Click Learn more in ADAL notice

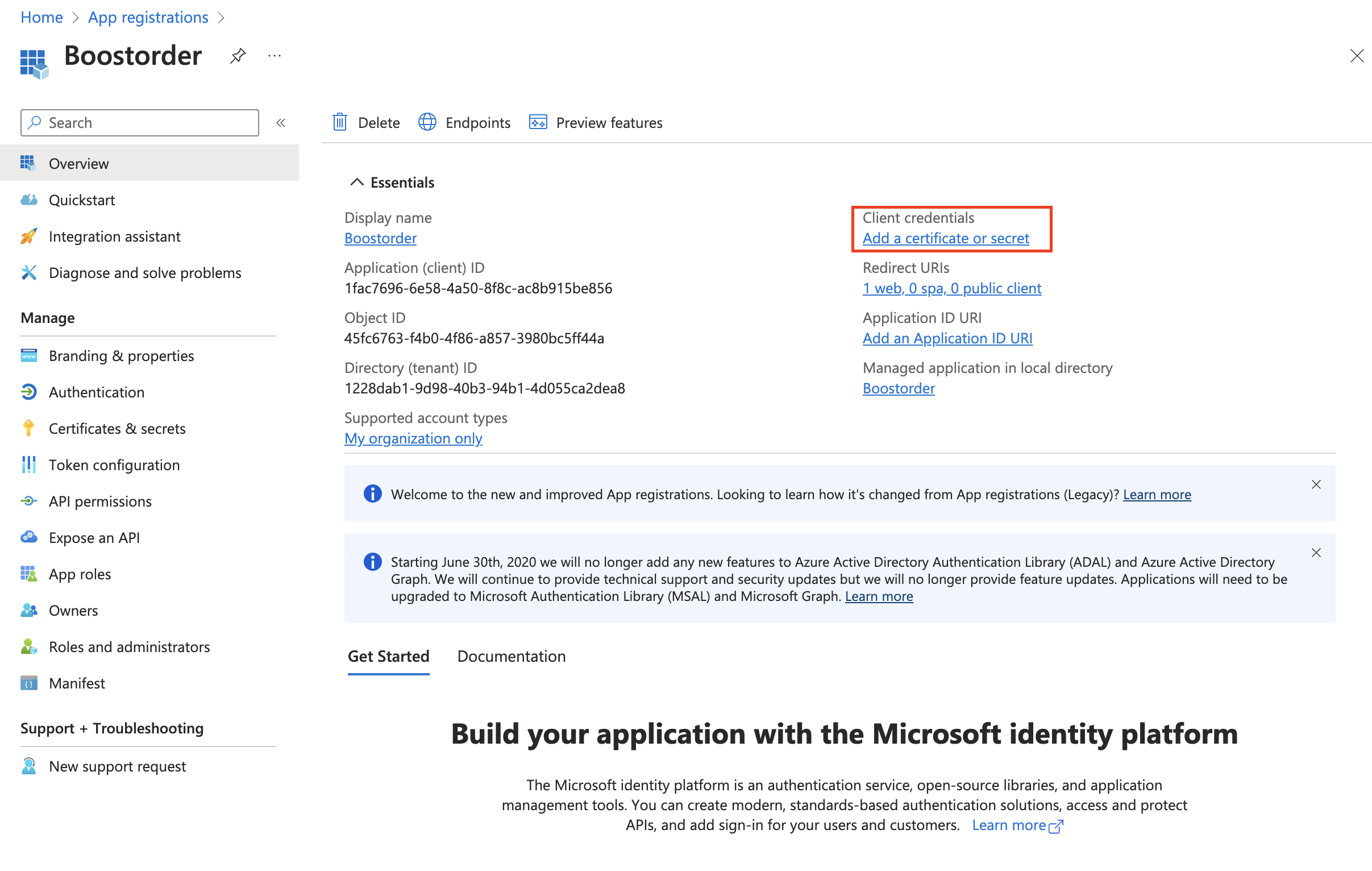pyautogui.click(x=879, y=596)
